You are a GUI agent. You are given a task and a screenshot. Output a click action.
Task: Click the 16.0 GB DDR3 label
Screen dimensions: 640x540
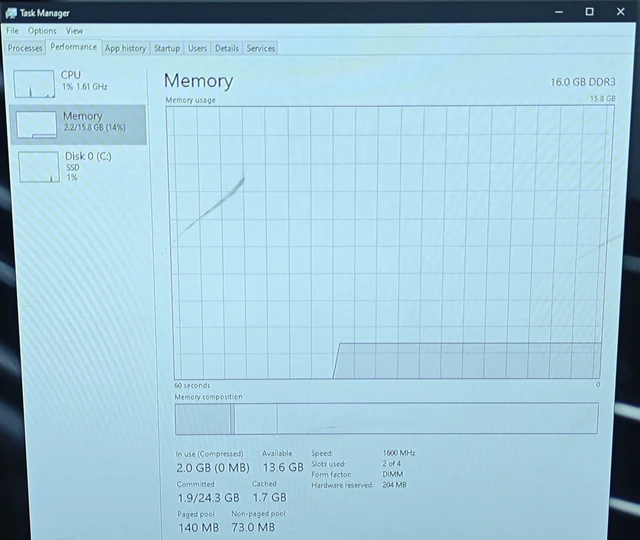pos(582,82)
